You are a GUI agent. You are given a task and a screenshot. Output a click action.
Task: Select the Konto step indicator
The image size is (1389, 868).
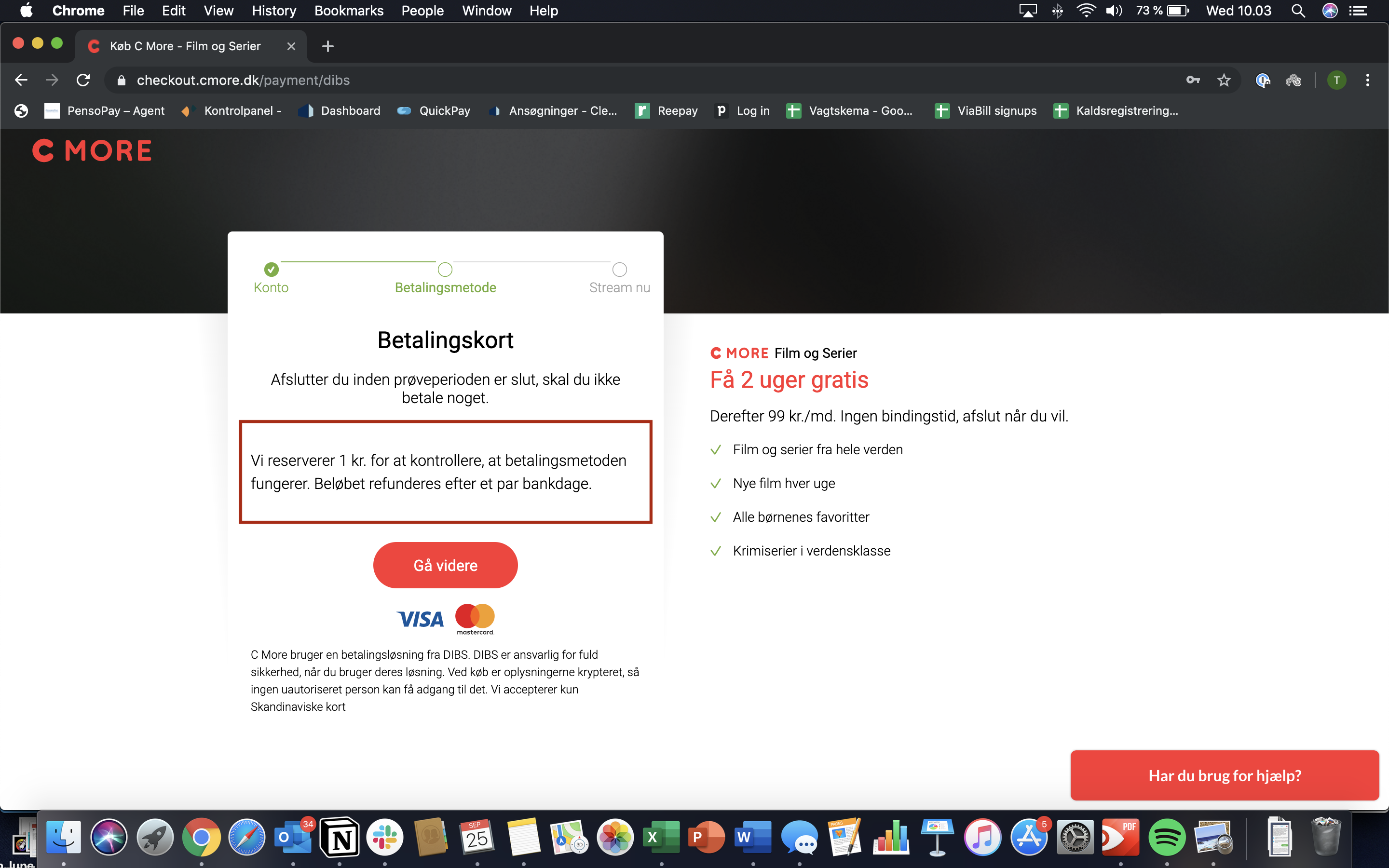271,269
